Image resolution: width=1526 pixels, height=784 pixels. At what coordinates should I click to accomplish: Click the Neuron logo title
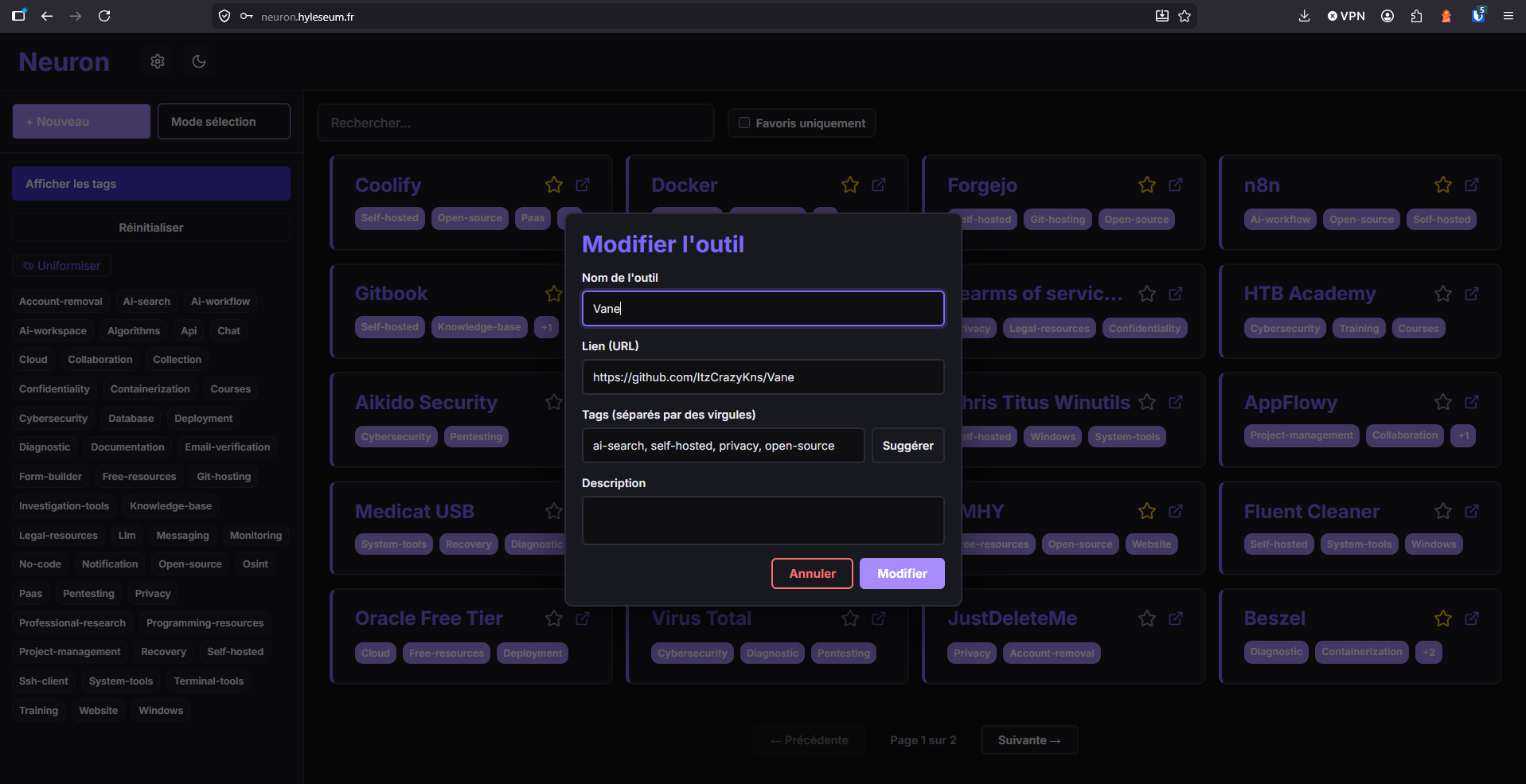click(x=64, y=61)
